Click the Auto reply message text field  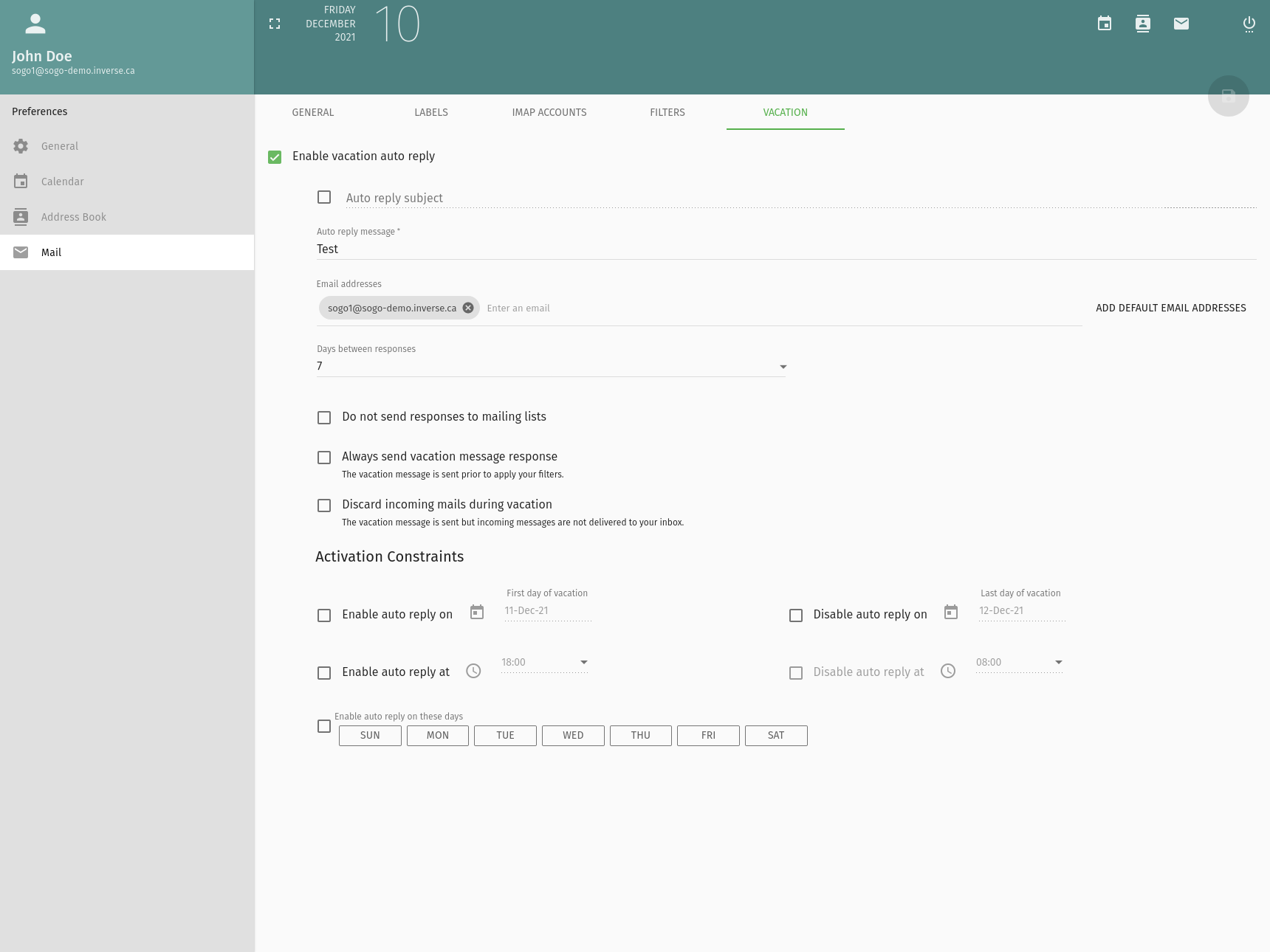[786, 249]
